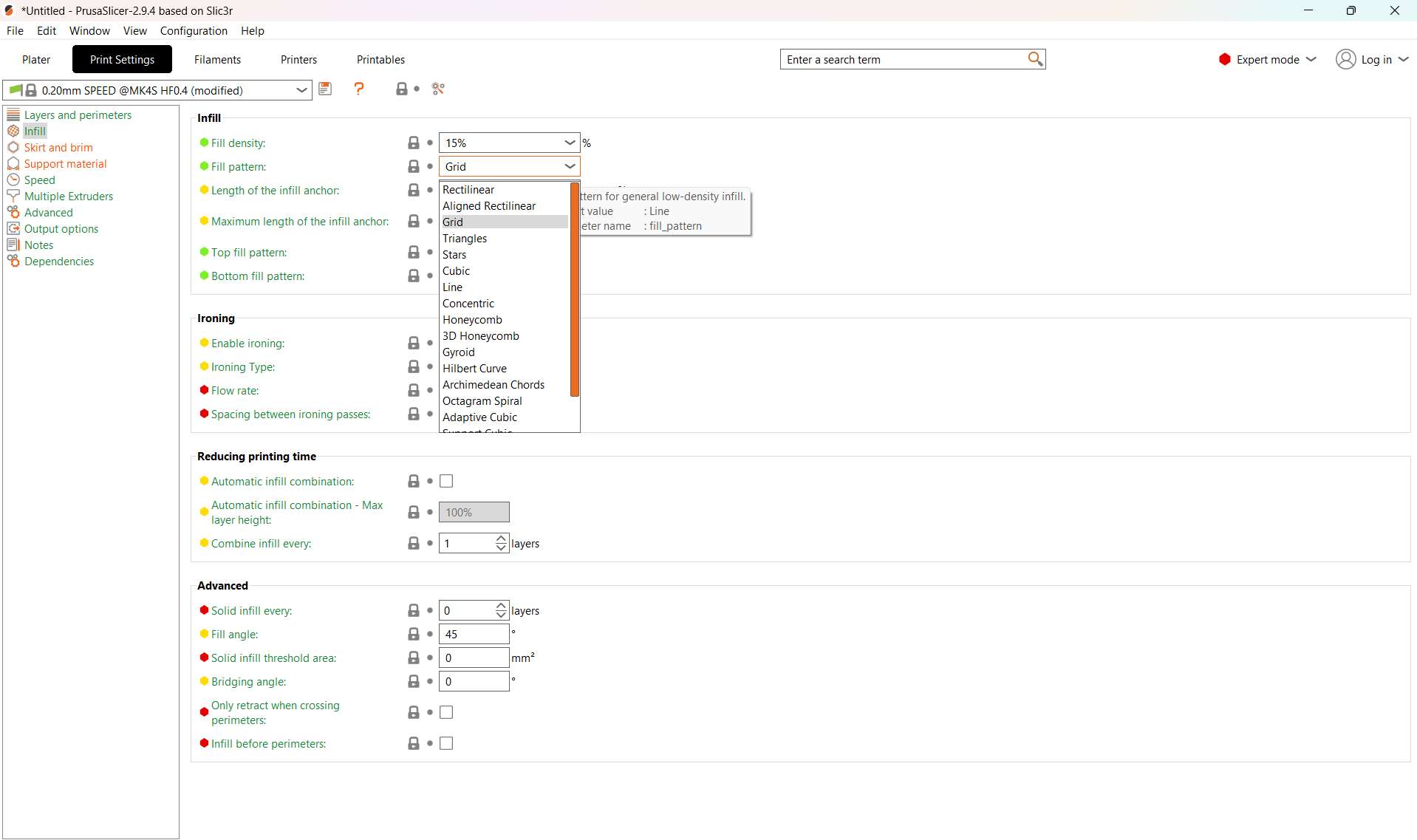Open the Edit menu
This screenshot has width=1417, height=840.
[x=47, y=30]
